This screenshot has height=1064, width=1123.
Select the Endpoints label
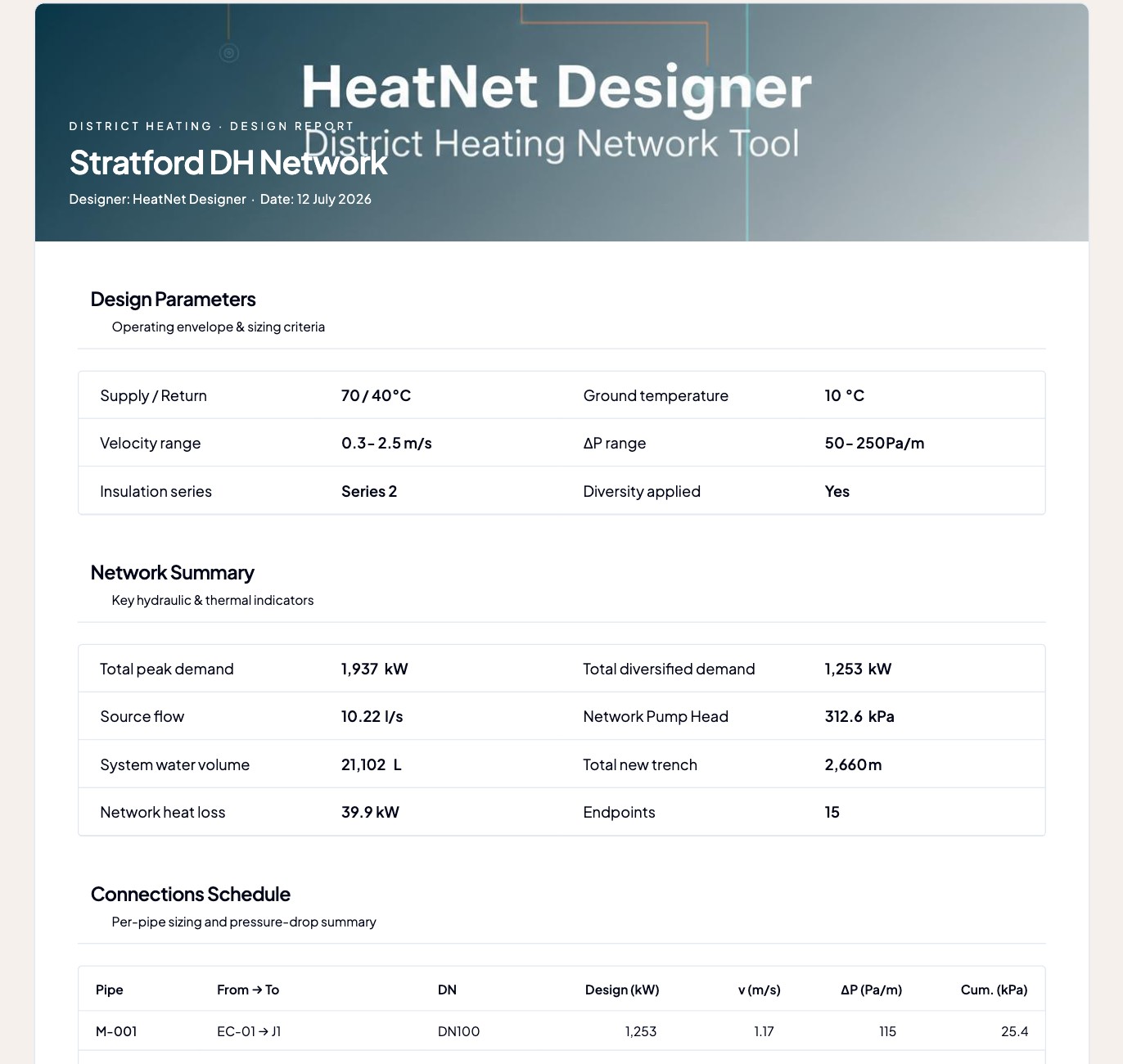(x=620, y=813)
